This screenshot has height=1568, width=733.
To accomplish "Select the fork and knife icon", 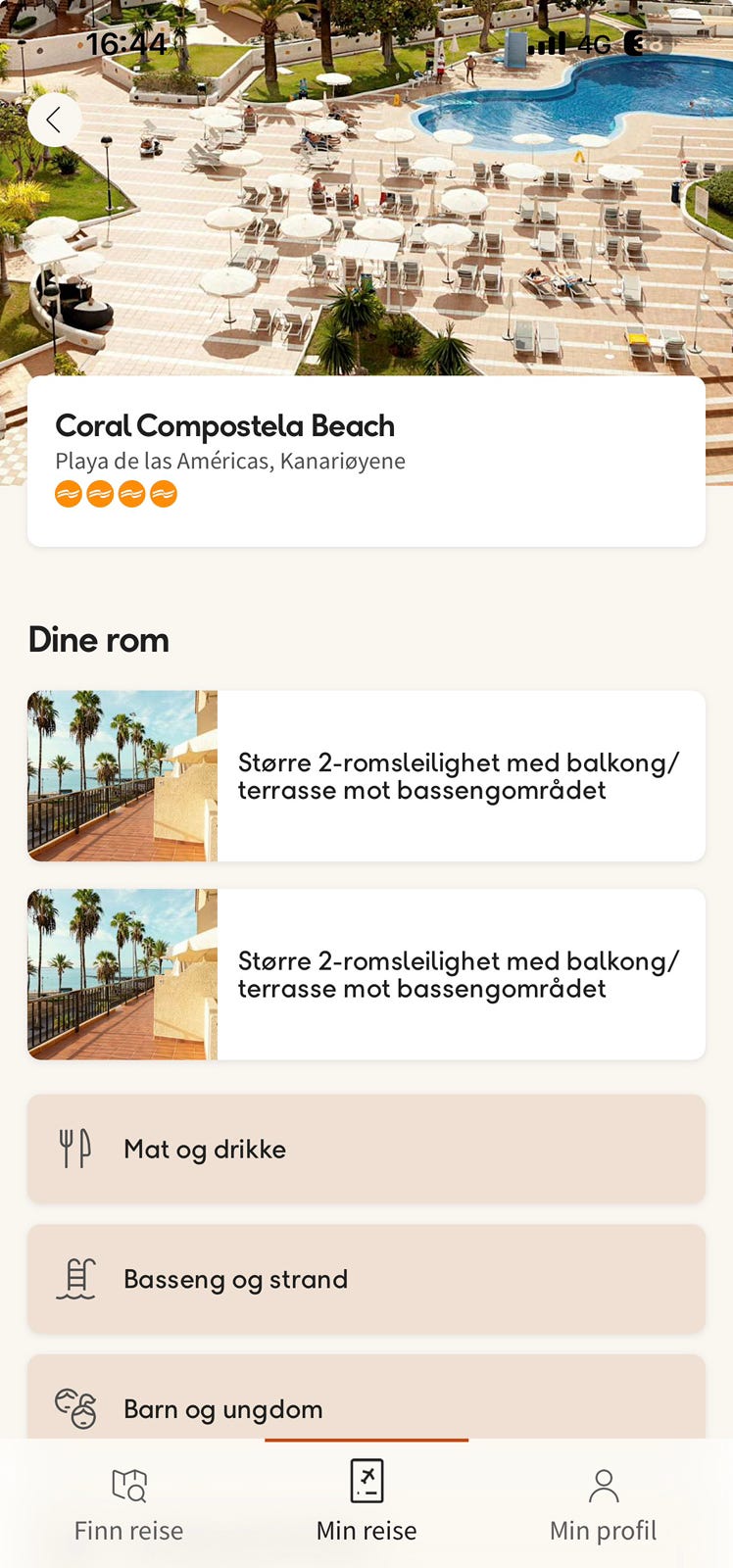I will (x=74, y=1149).
